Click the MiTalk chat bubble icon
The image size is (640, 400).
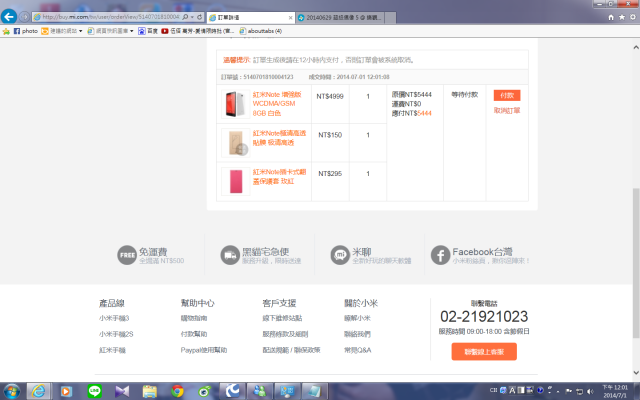tap(340, 255)
